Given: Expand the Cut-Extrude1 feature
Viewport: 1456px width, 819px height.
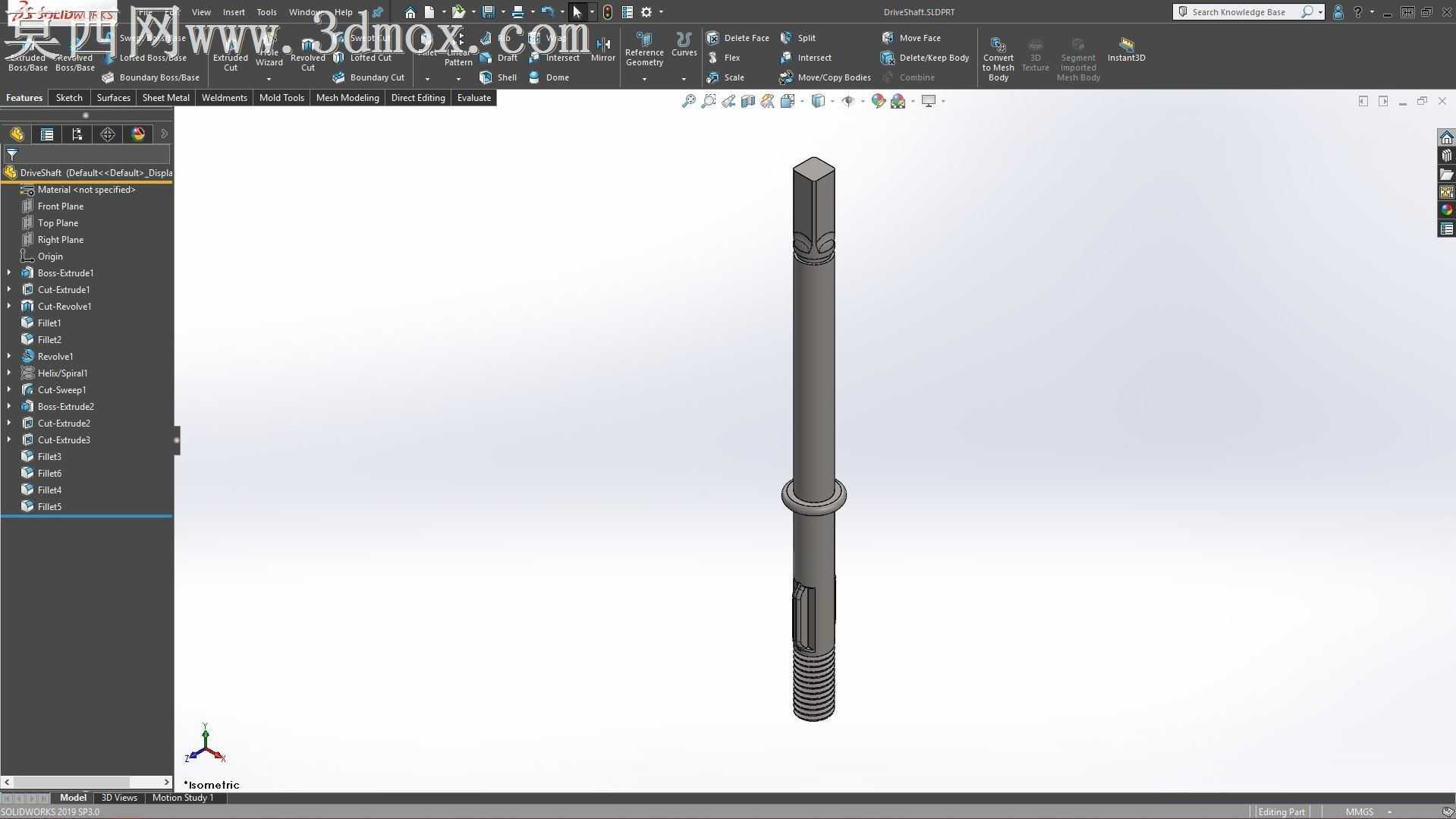Looking at the screenshot, I should (x=9, y=289).
